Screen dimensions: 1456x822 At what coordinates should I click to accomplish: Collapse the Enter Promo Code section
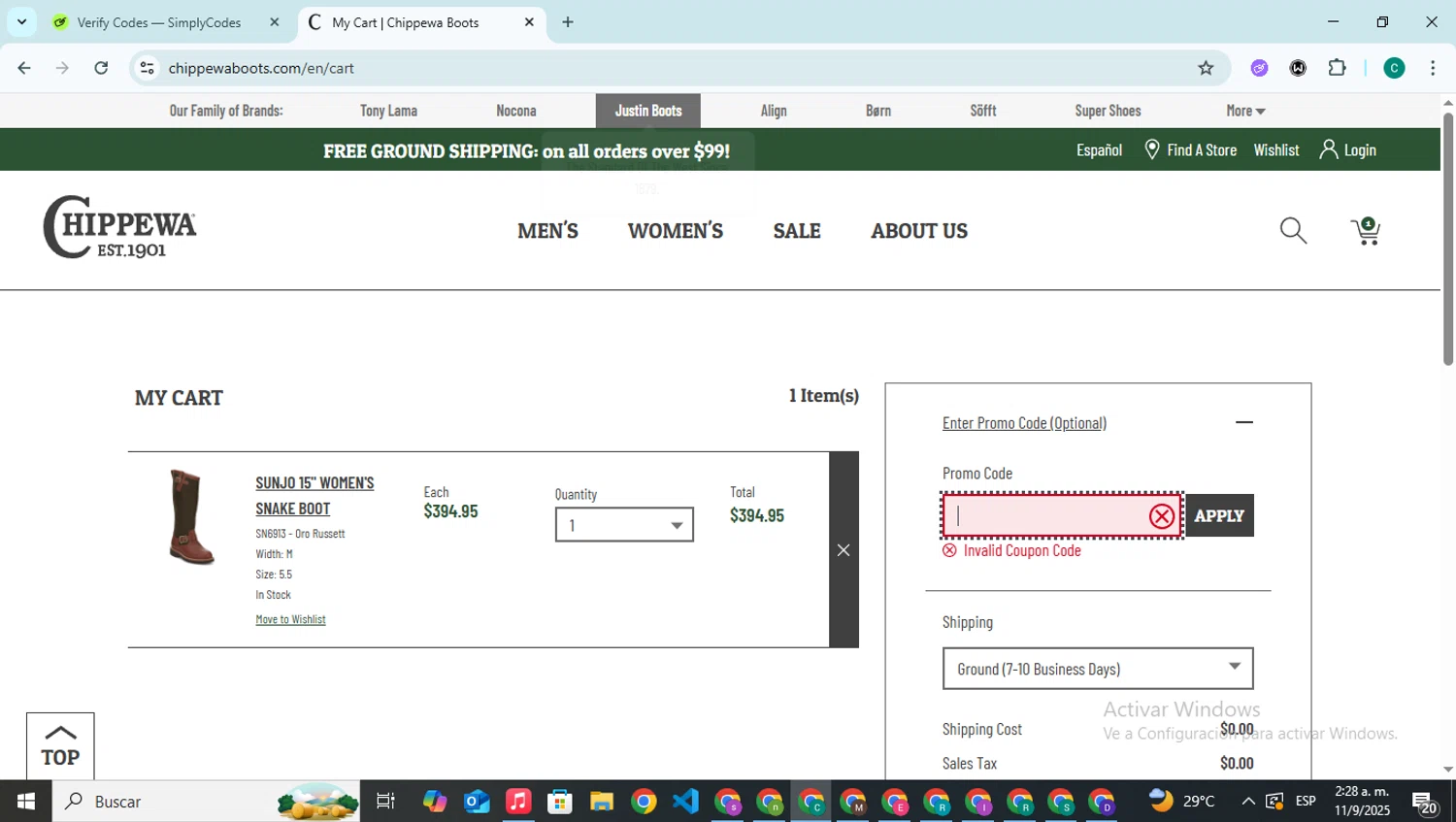click(x=1244, y=422)
